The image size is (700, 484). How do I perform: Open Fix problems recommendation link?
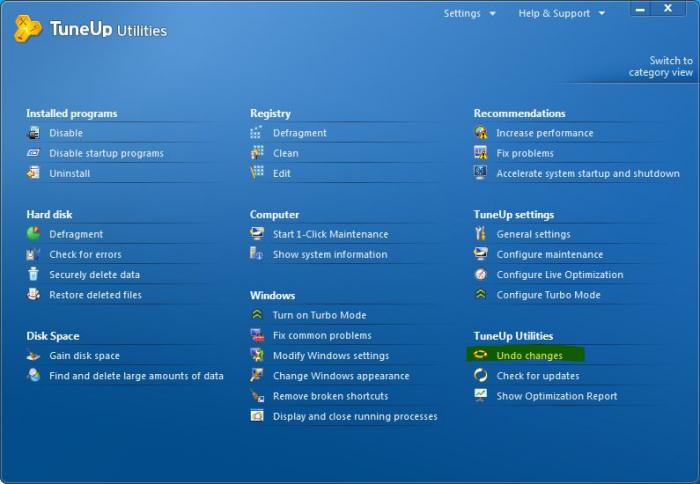pyautogui.click(x=525, y=153)
